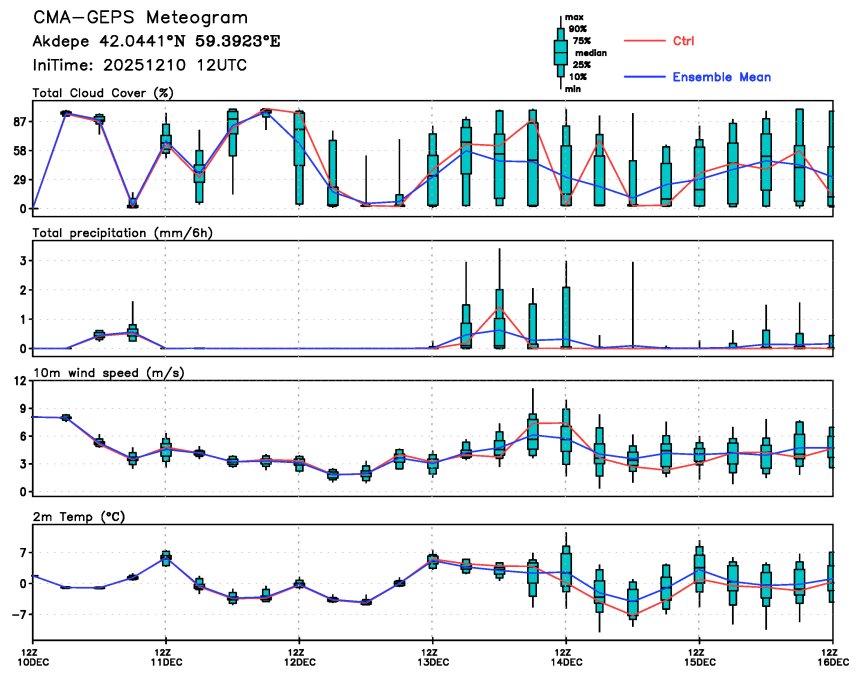Viewport: 860px width, 678px height.
Task: Click the red Ctrl legend line
Action: [x=644, y=41]
